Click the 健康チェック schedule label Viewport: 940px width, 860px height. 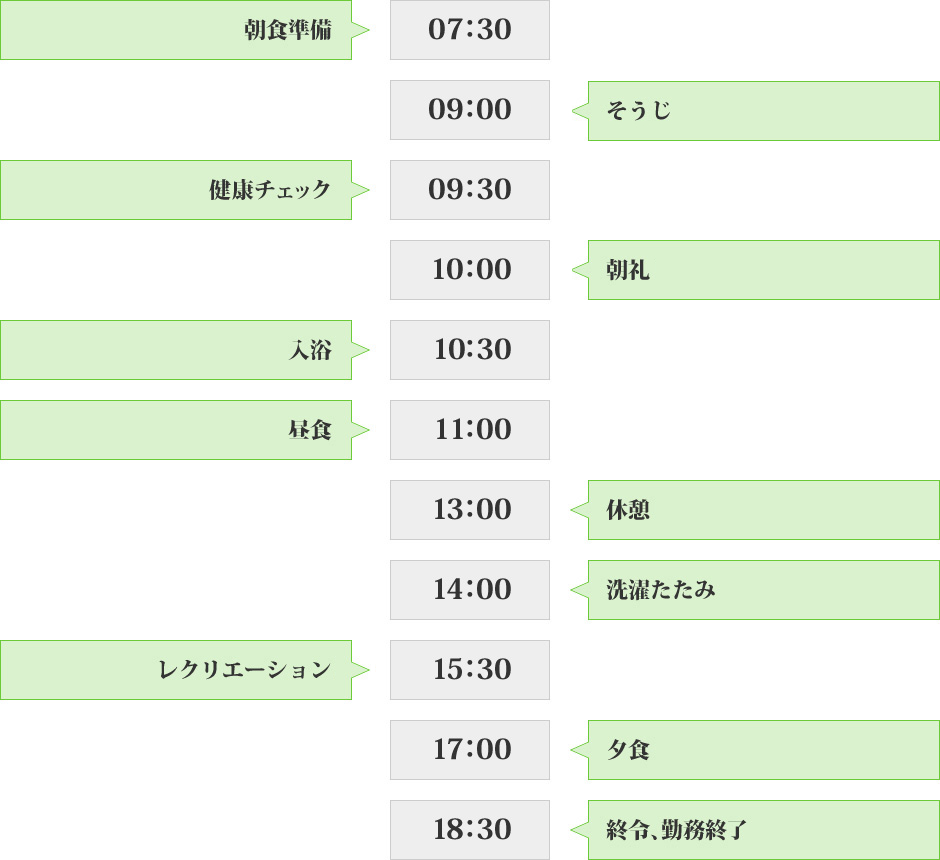click(x=270, y=190)
